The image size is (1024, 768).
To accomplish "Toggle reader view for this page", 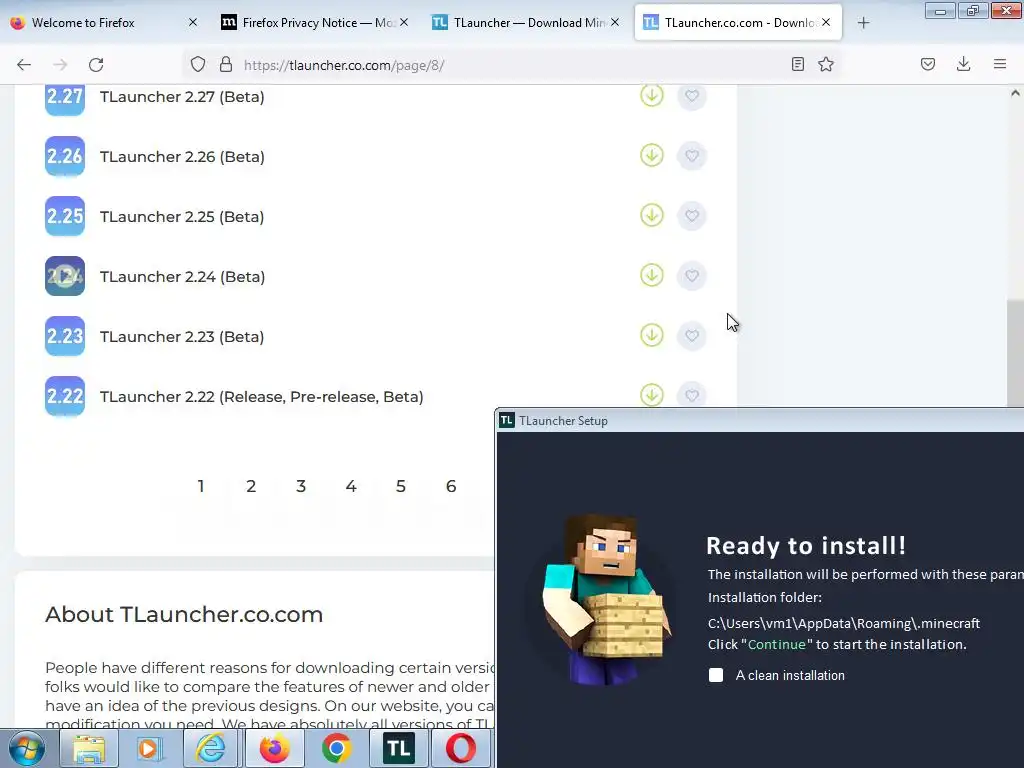I will (797, 64).
